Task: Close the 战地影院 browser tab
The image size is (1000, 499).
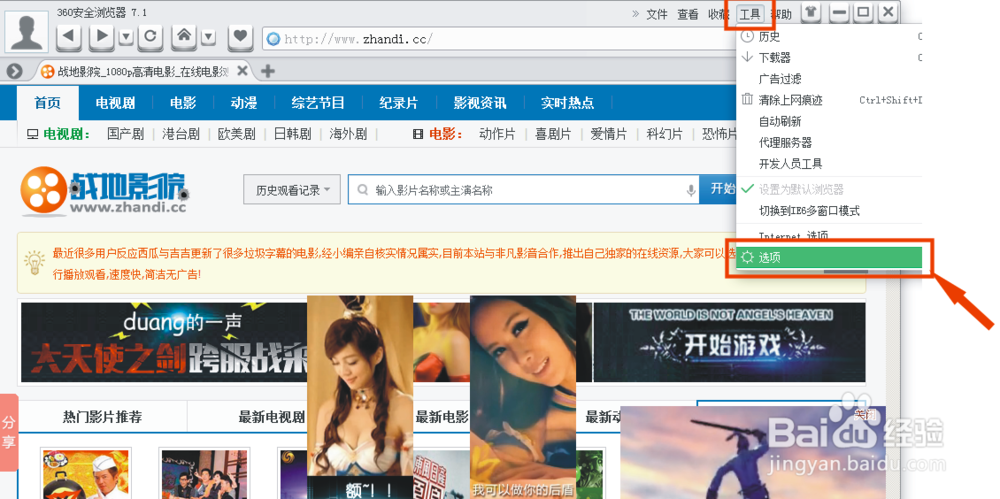Action: pyautogui.click(x=242, y=70)
